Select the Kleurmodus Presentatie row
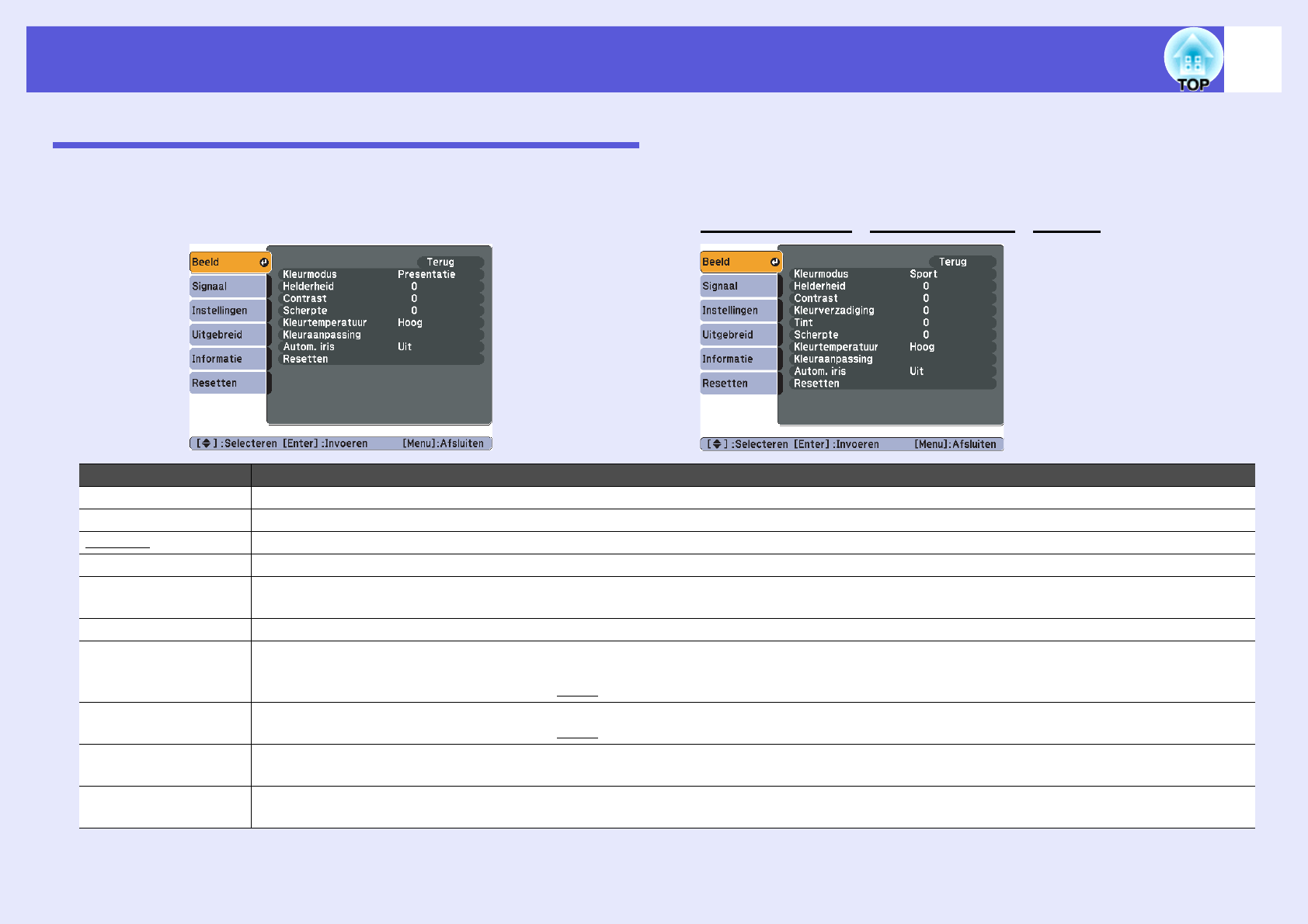Screen dimensions: 1308x924 [x=381, y=274]
